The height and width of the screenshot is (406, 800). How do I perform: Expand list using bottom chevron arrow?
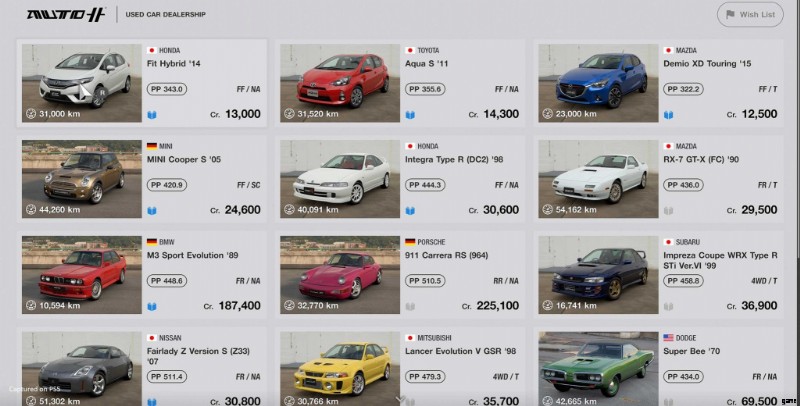click(401, 398)
